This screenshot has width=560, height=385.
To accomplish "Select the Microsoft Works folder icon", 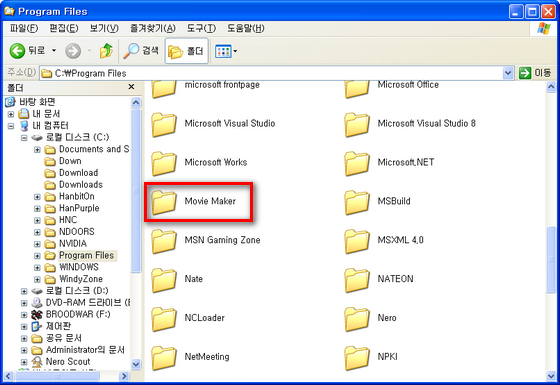I will (164, 163).
